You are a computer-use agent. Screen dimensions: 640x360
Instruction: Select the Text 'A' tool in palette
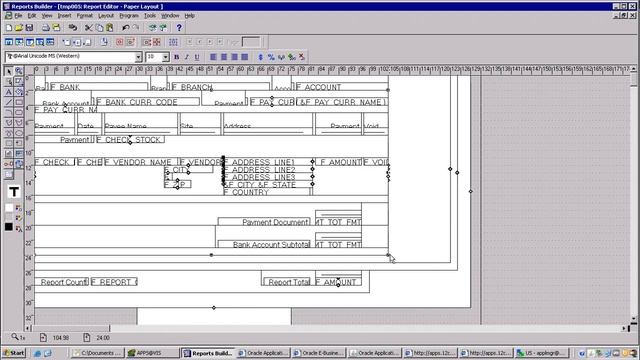[9, 92]
